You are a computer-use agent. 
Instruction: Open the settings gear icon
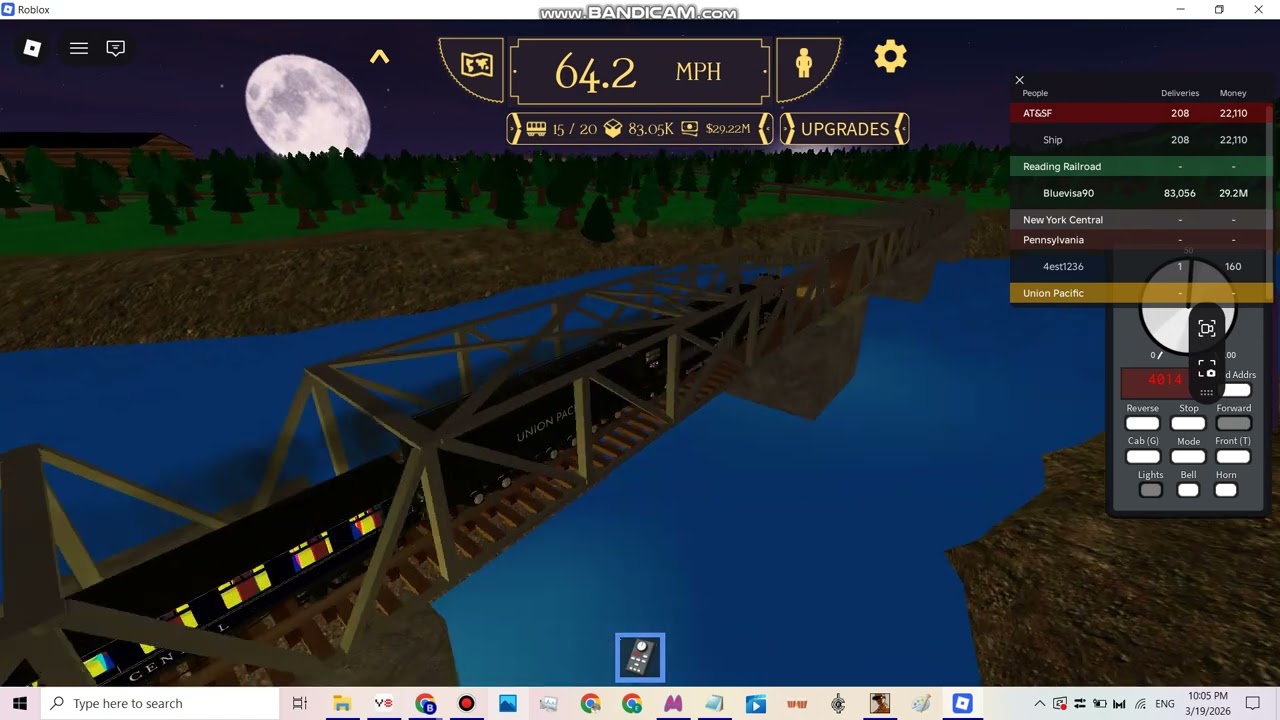point(890,57)
